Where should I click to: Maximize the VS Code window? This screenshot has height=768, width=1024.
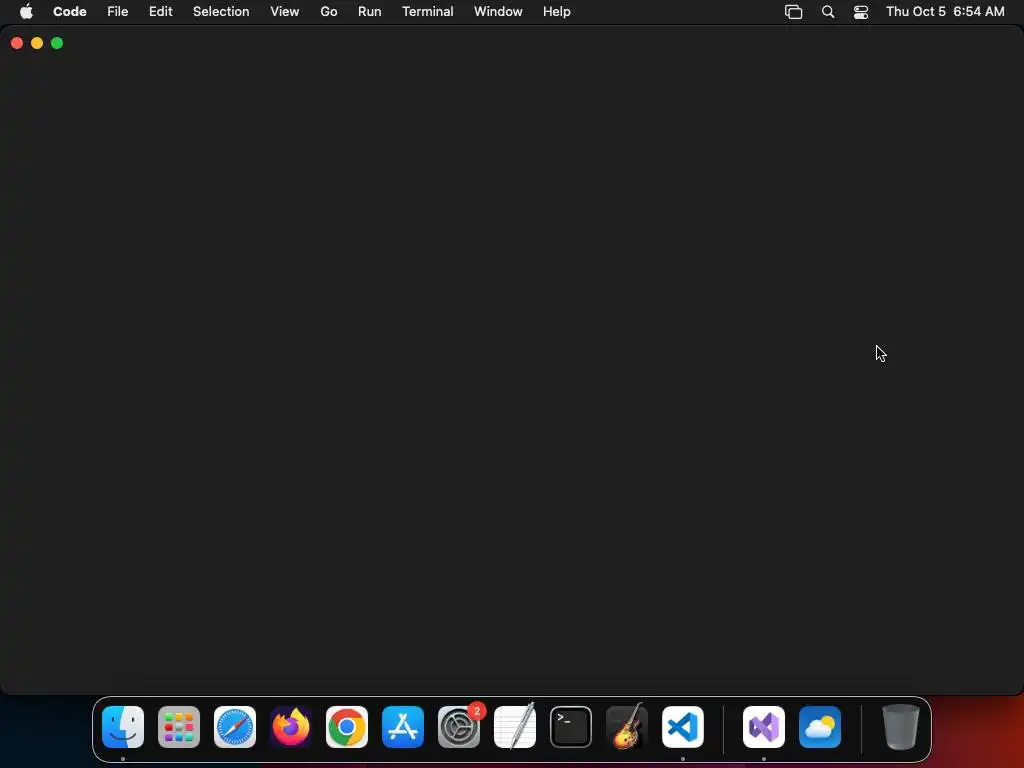57,43
